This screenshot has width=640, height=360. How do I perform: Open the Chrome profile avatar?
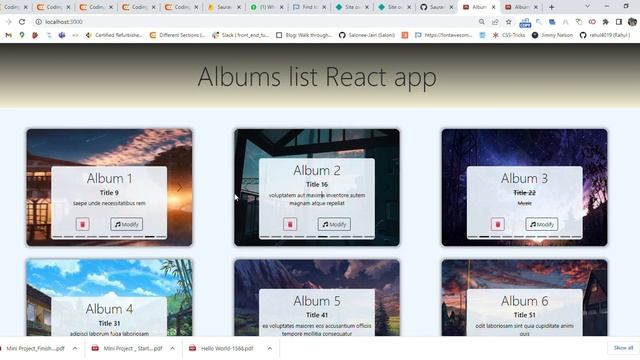pyautogui.click(x=632, y=22)
